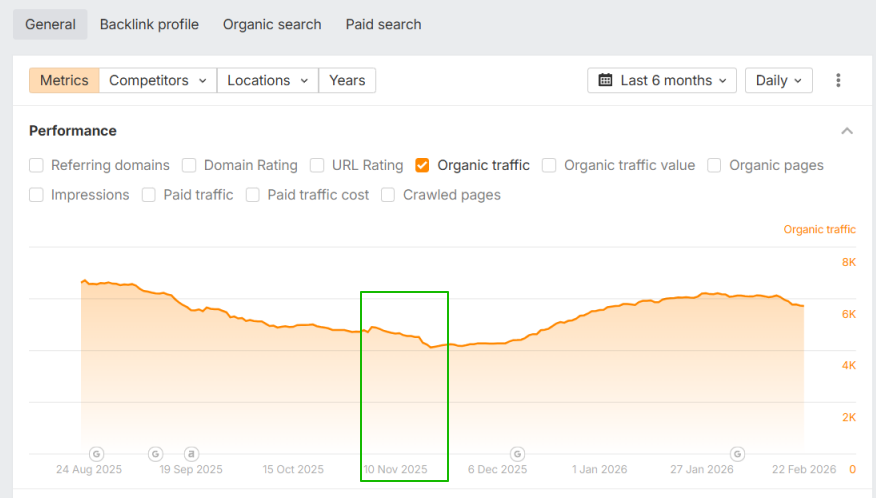This screenshot has width=876, height=498.
Task: Select the Years view button
Action: (x=347, y=80)
